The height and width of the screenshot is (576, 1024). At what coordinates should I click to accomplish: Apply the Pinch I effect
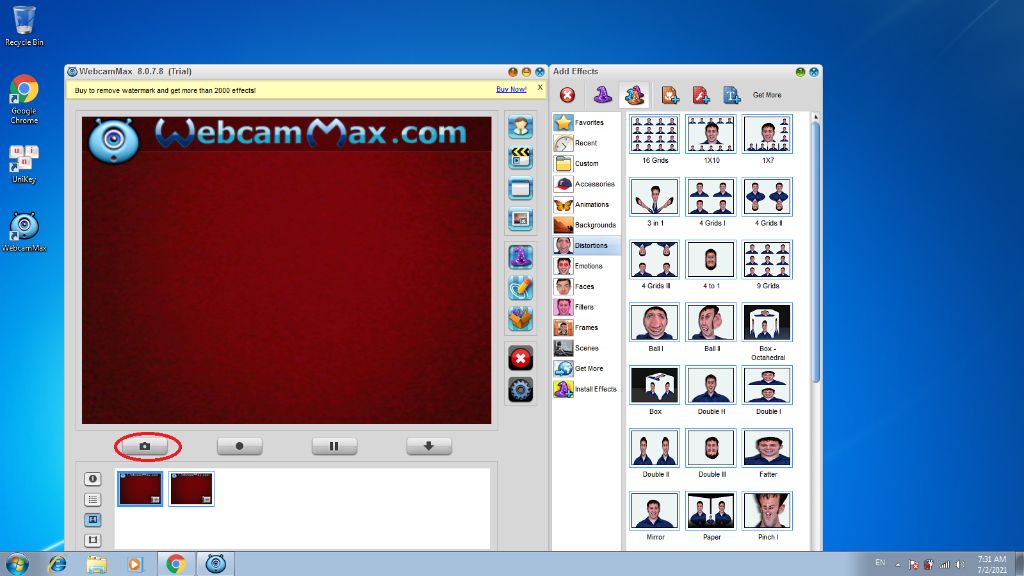(x=767, y=511)
